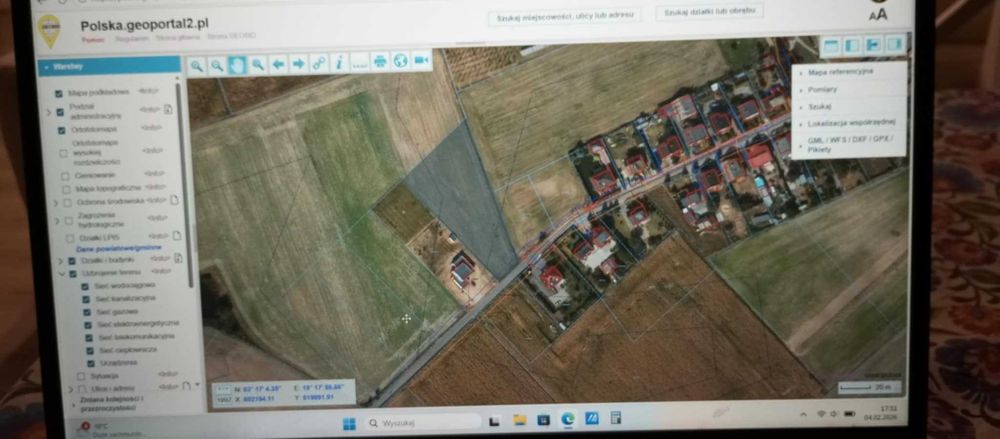Image resolution: width=1000 pixels, height=439 pixels.
Task: Open Windows Start menu
Action: tap(349, 424)
